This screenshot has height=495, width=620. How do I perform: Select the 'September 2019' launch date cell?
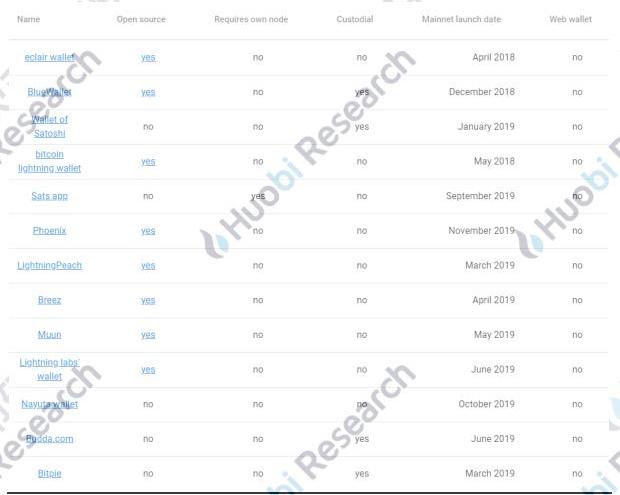coord(480,196)
